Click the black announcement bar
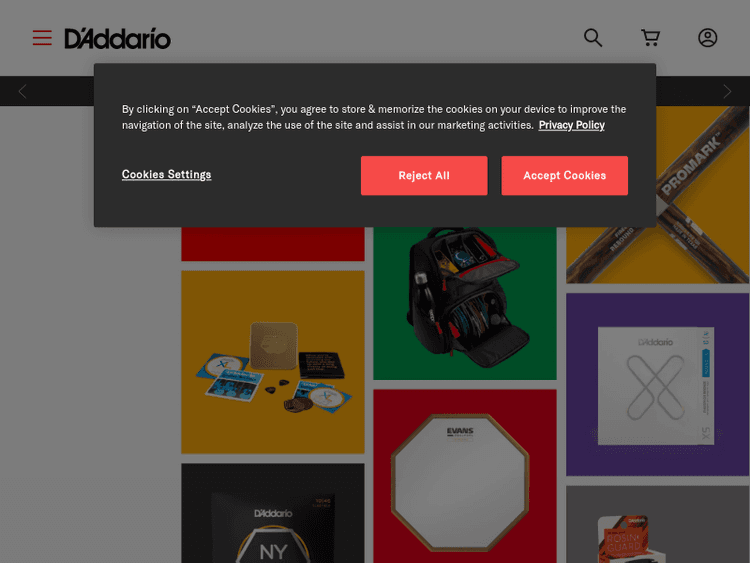This screenshot has height=563, width=750. 375,91
